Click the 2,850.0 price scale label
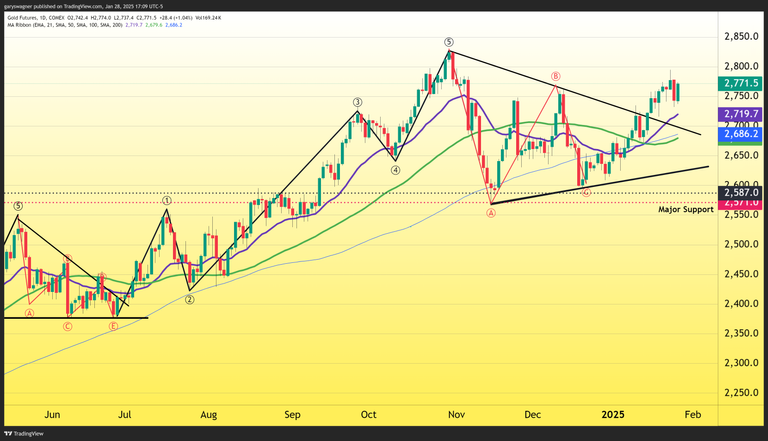This screenshot has height=441, width=768. click(739, 36)
